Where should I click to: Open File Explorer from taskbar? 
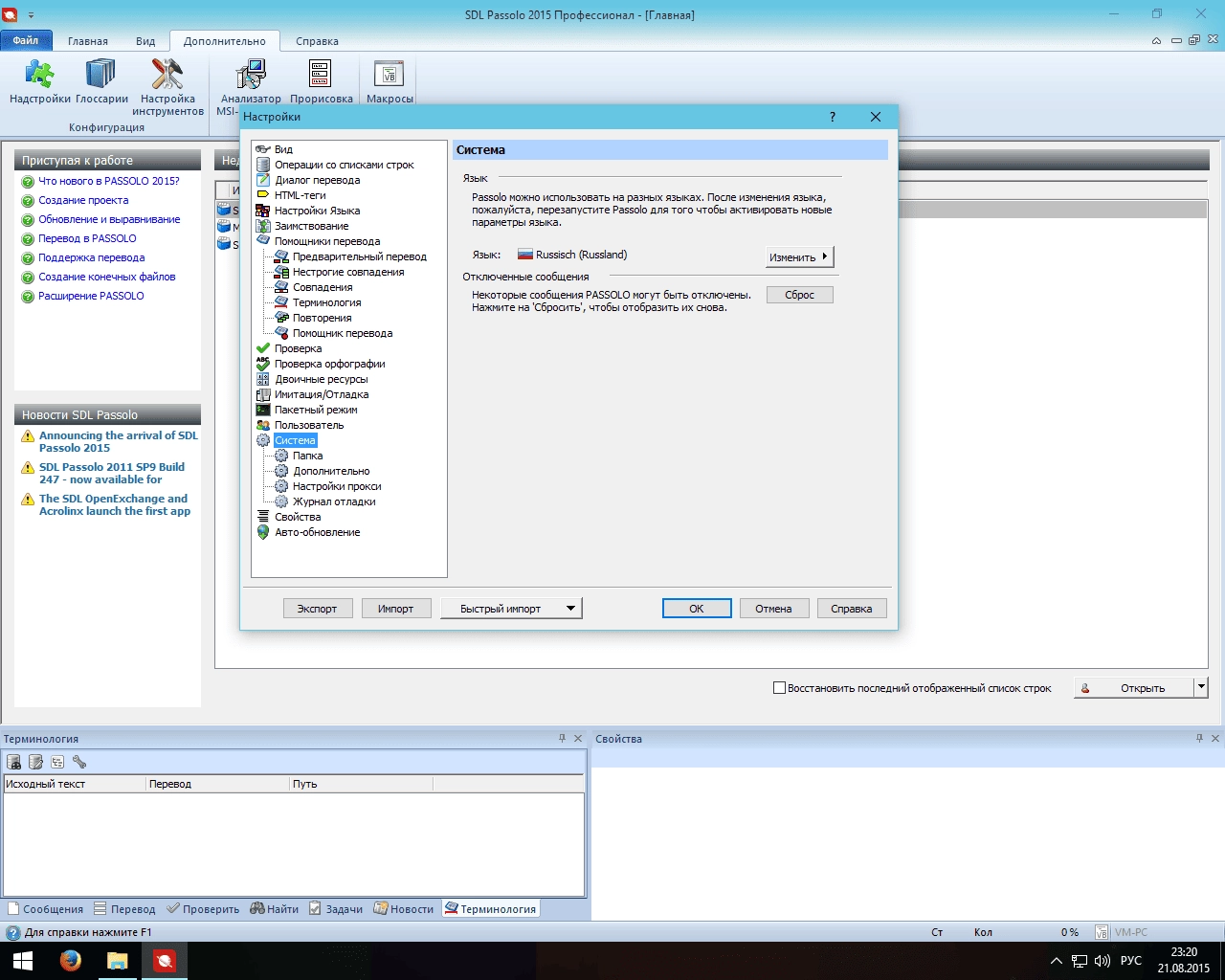117,961
